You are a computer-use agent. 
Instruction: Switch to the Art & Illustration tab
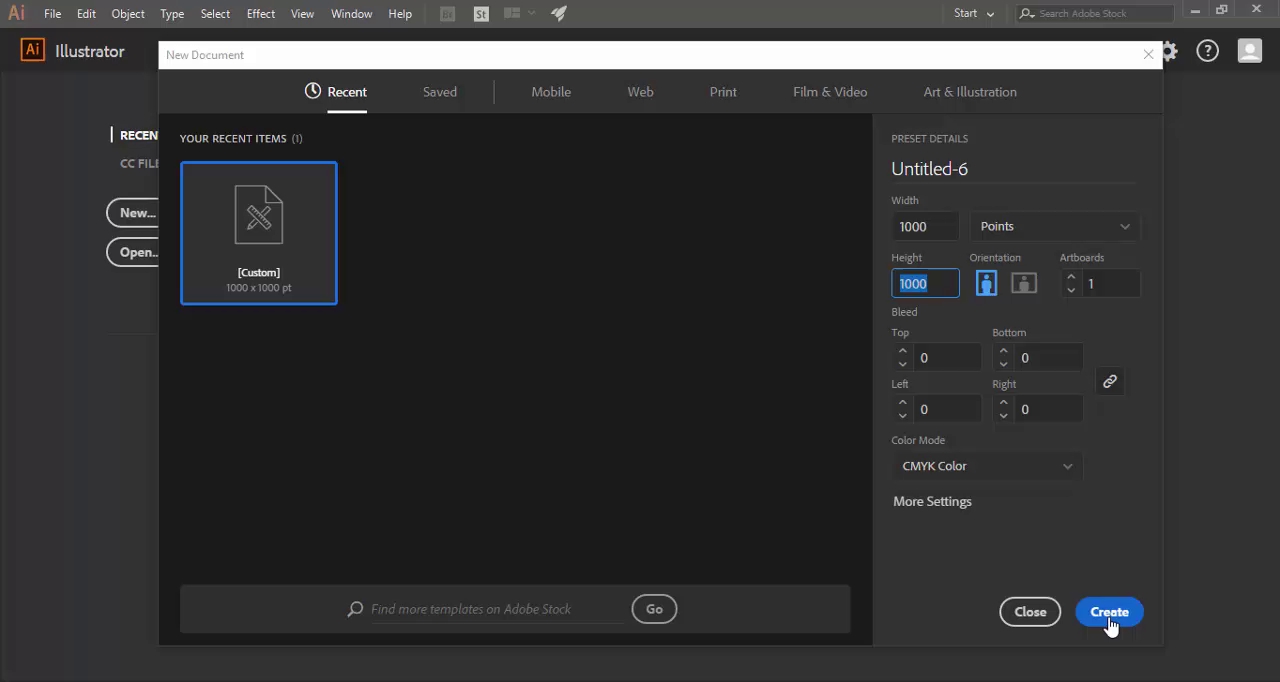970,91
